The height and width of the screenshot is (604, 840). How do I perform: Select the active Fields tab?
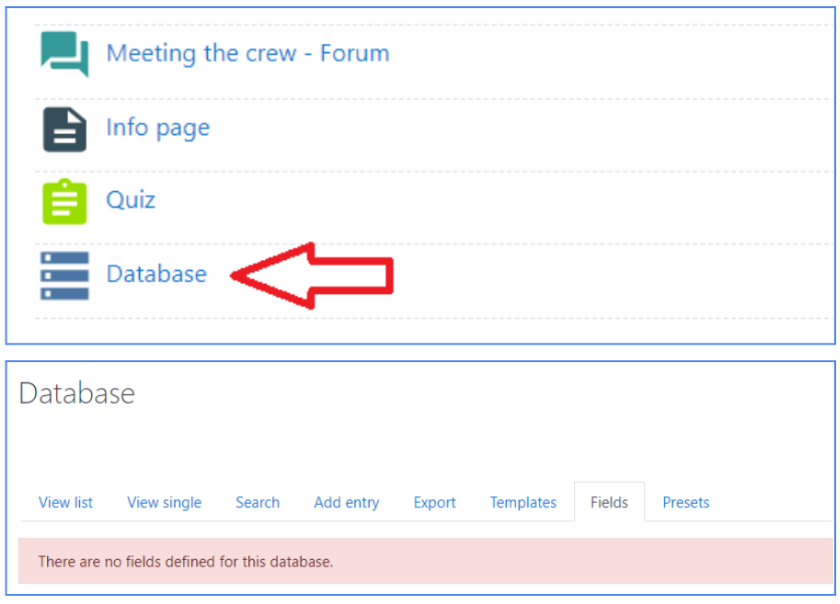(609, 503)
